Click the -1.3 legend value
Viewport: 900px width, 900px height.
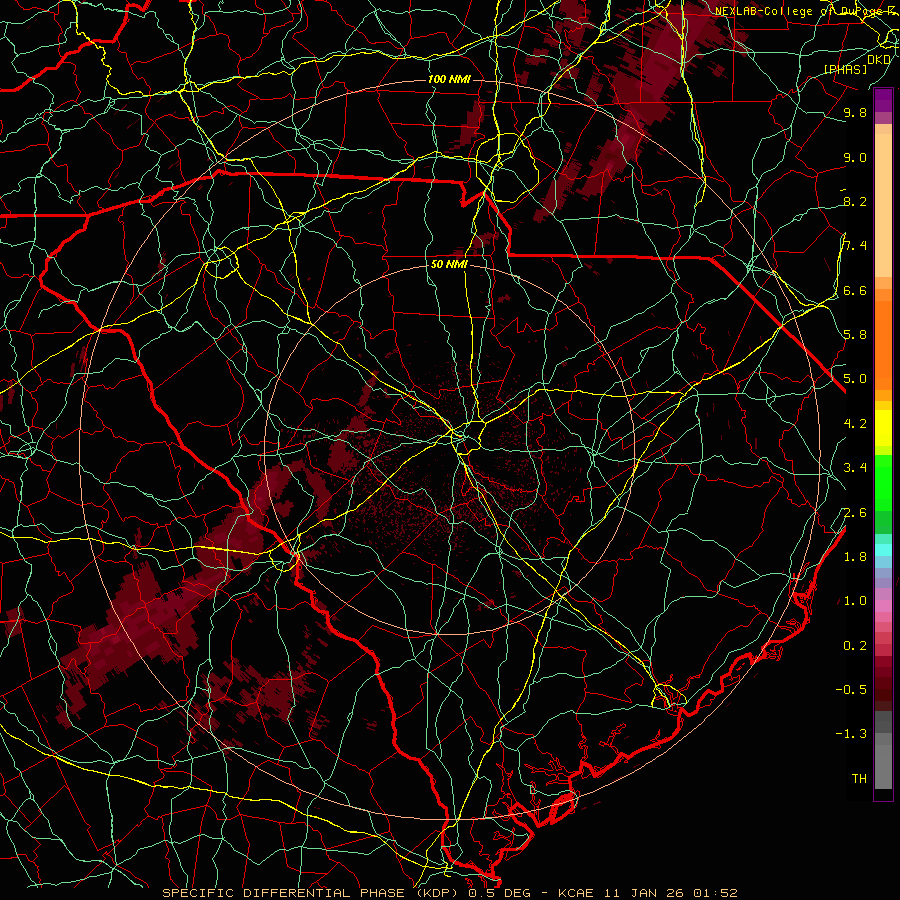click(851, 734)
